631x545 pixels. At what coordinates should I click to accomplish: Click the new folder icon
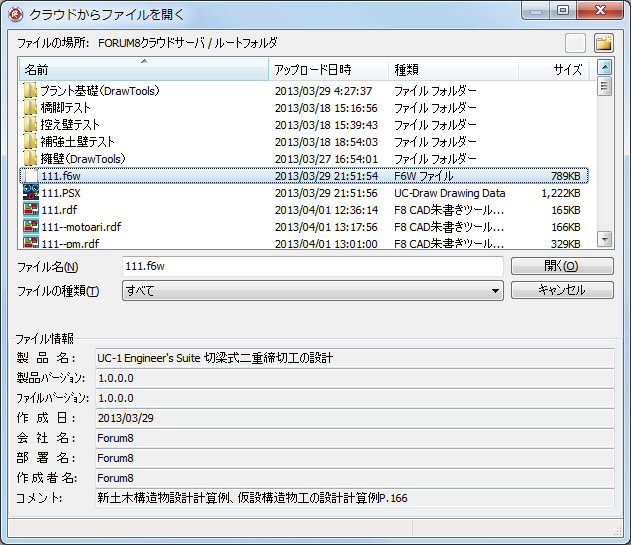pos(604,43)
